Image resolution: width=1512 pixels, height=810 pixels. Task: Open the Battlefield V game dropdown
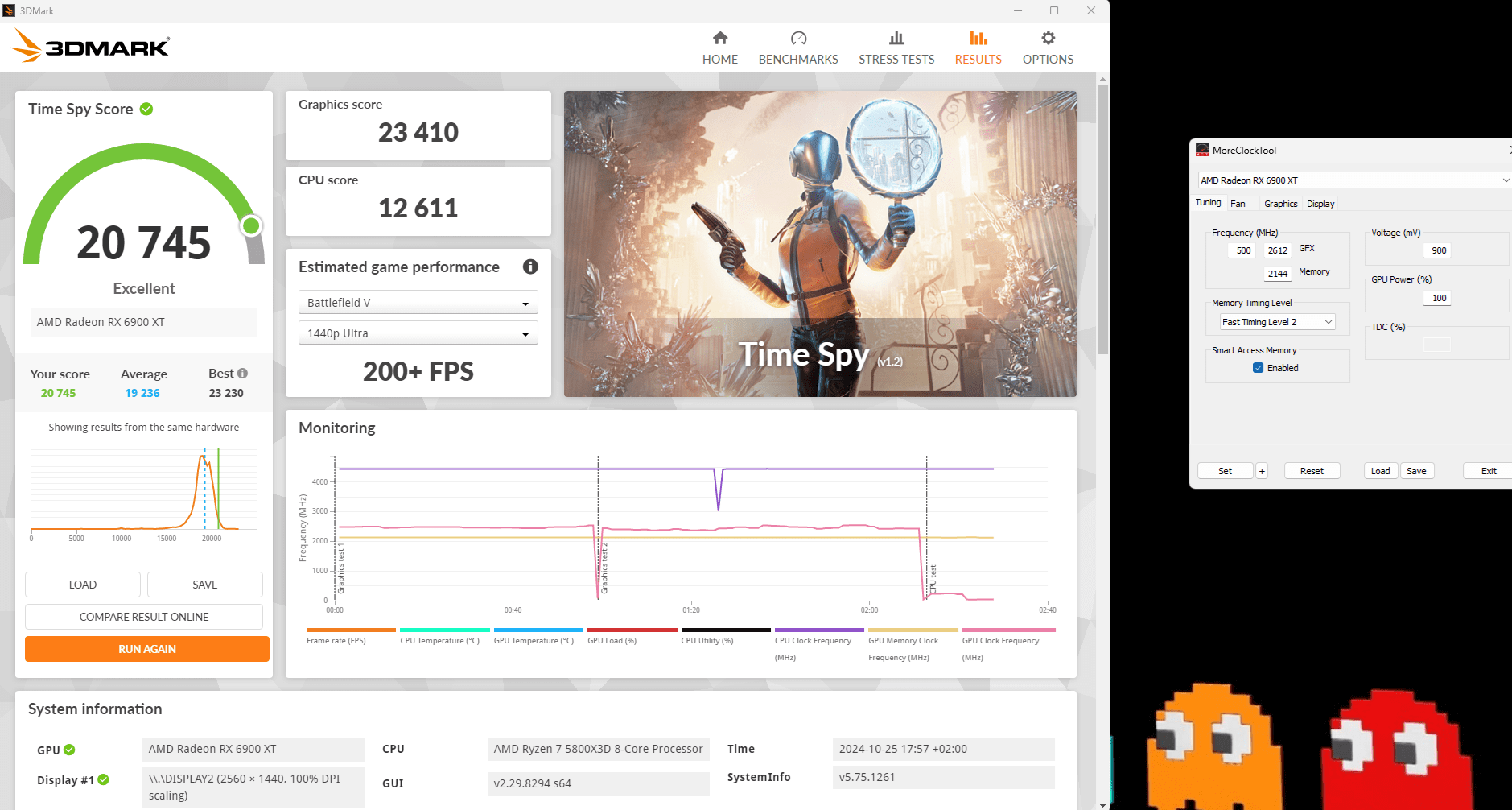point(418,303)
